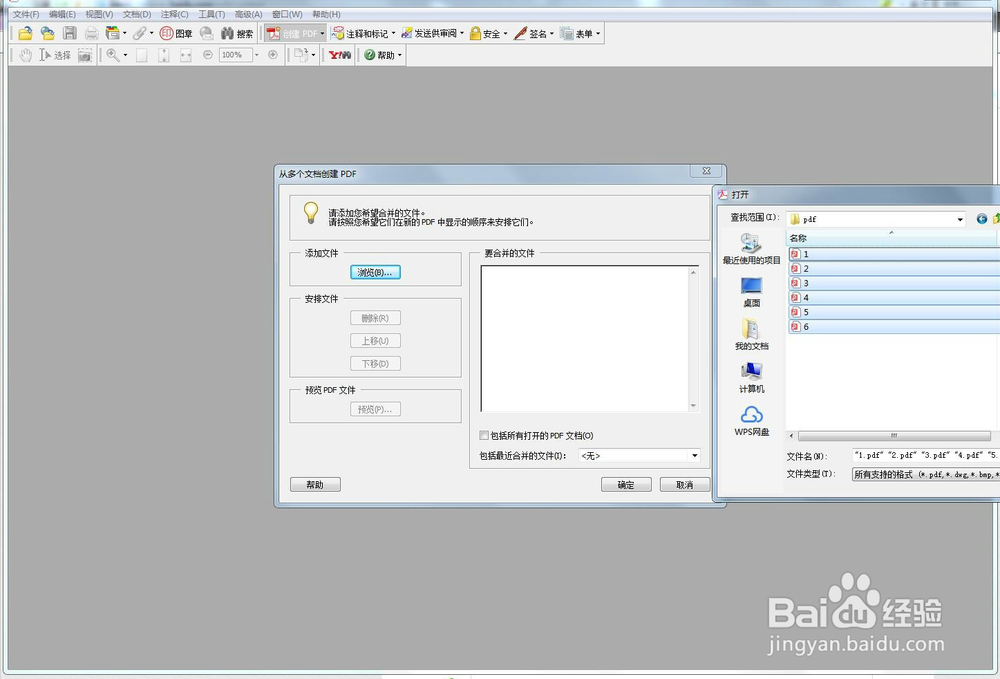Click the open web page toolbar icon
The height and width of the screenshot is (679, 1000).
point(48,34)
